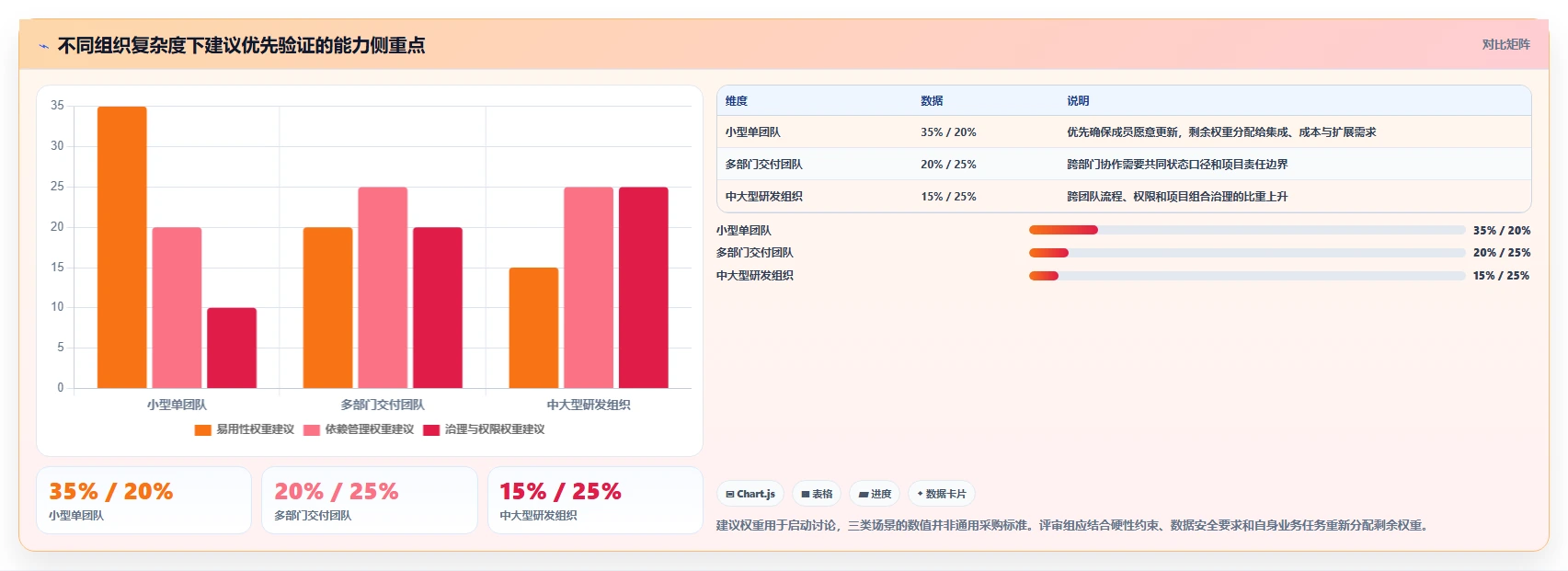Image resolution: width=1568 pixels, height=571 pixels.
Task: Click the panel title 不同组织复杂度下建议优先验证的能力侧重点
Action: tap(241, 46)
